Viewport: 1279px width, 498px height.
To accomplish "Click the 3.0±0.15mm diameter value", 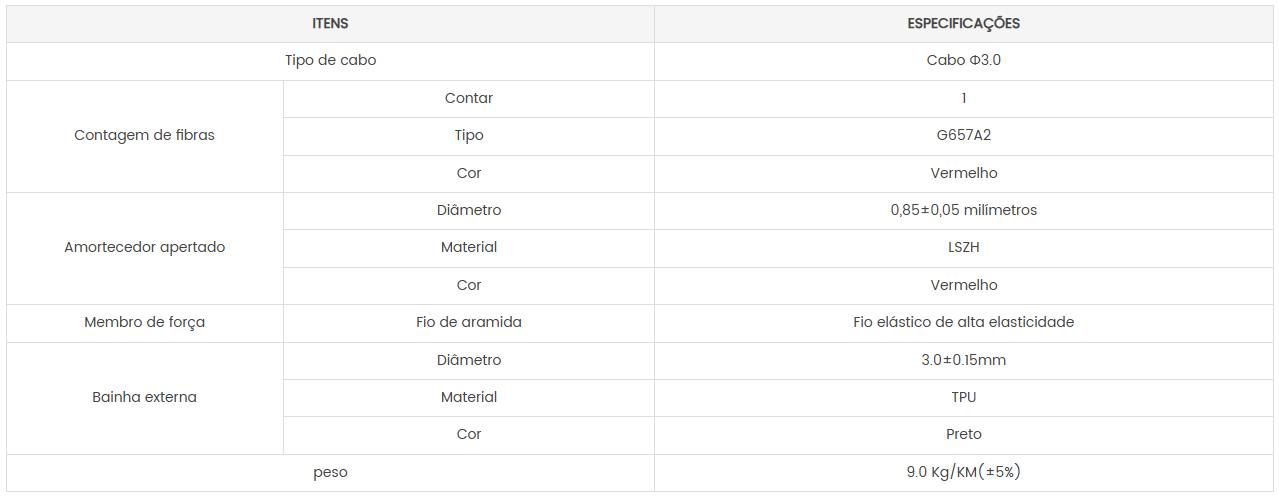I will [x=963, y=360].
